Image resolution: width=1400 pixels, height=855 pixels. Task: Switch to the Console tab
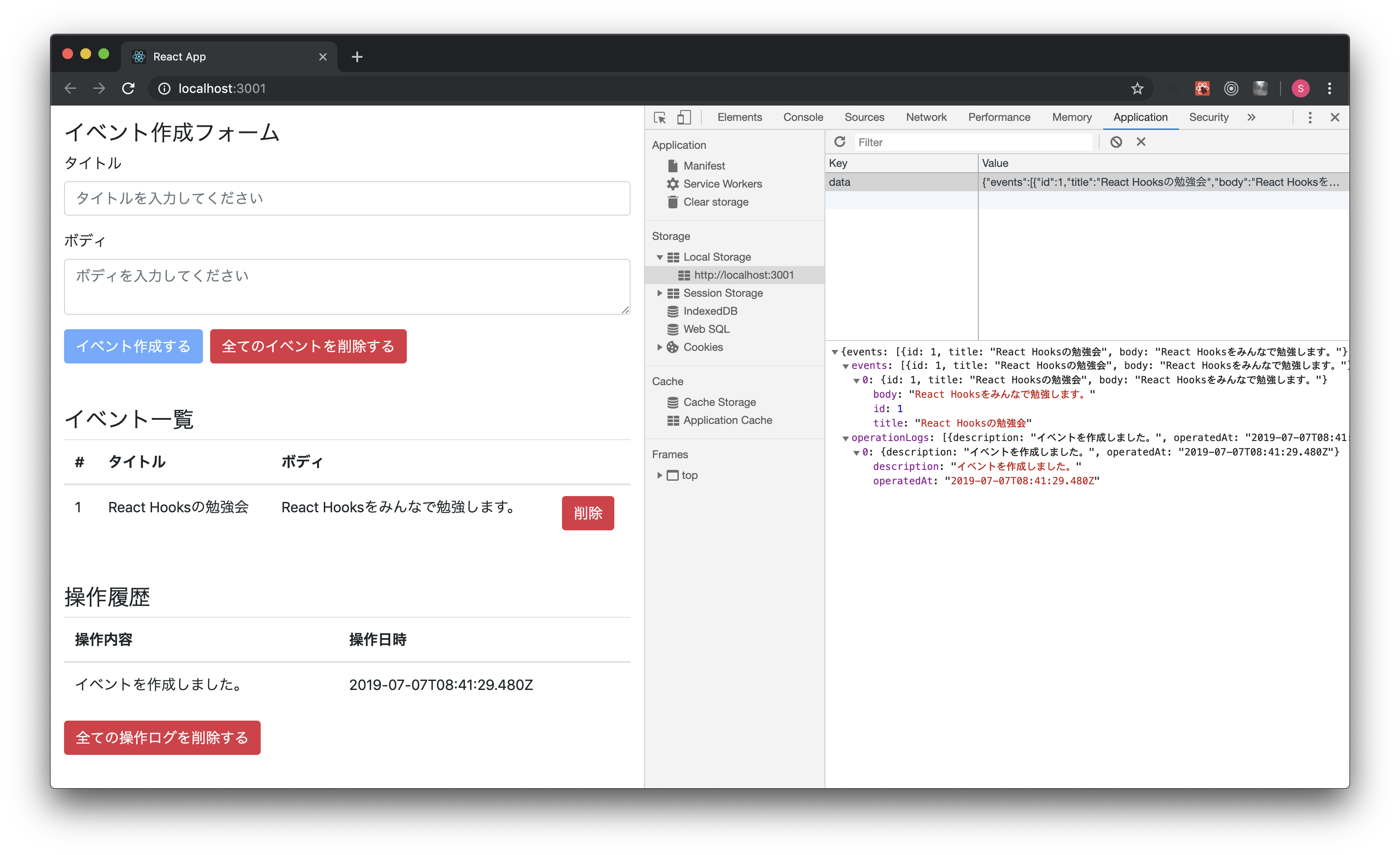pyautogui.click(x=802, y=117)
